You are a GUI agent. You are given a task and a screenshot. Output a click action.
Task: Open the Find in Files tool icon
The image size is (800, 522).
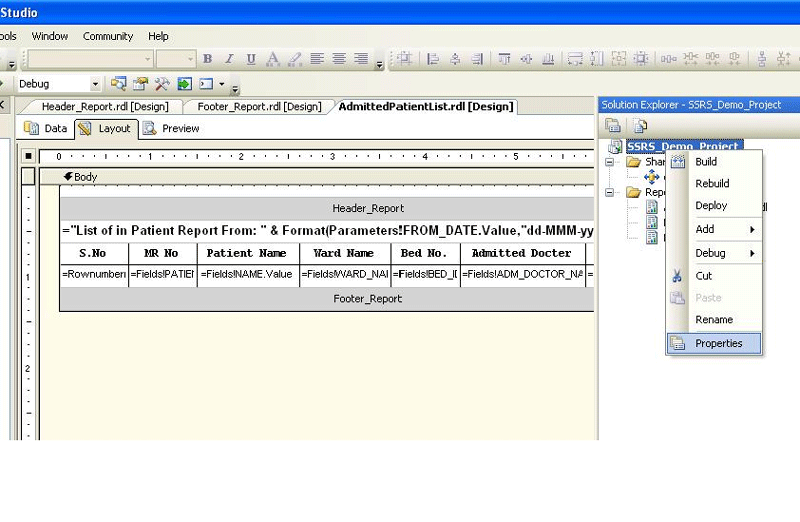[x=118, y=84]
